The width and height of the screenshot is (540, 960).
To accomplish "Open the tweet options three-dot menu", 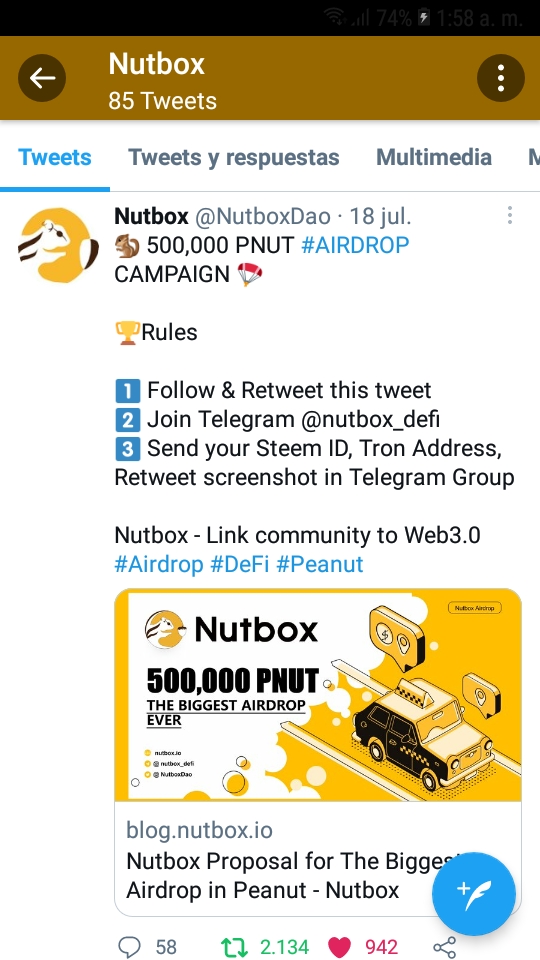I will 509,215.
